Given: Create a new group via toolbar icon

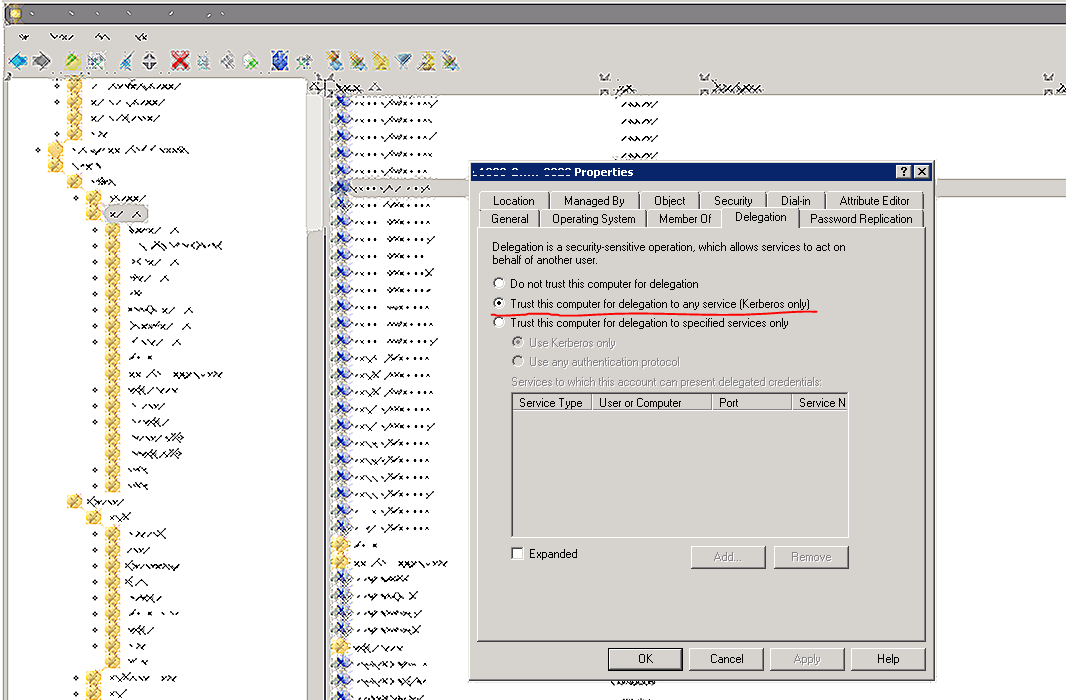Looking at the screenshot, I should [x=358, y=61].
